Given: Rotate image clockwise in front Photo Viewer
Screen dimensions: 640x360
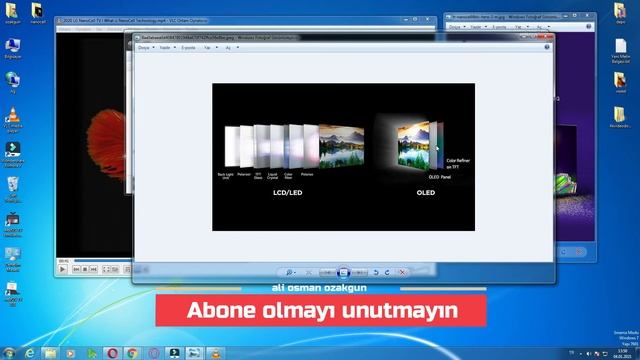Looking at the screenshot, I should pos(387,272).
